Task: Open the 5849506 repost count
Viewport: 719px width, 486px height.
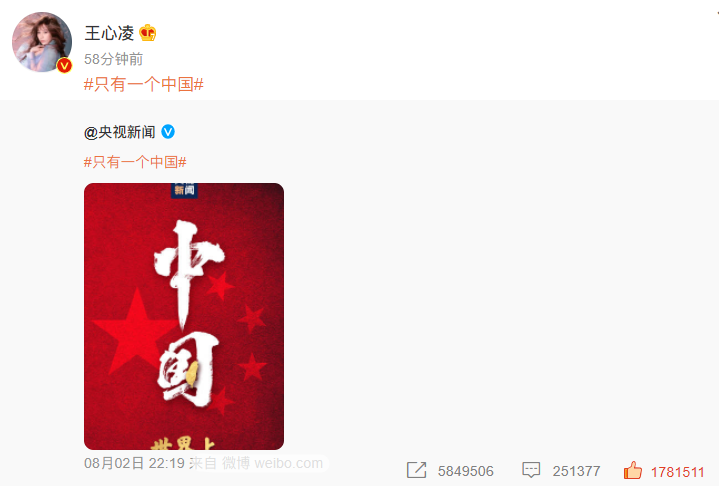Action: tap(465, 471)
